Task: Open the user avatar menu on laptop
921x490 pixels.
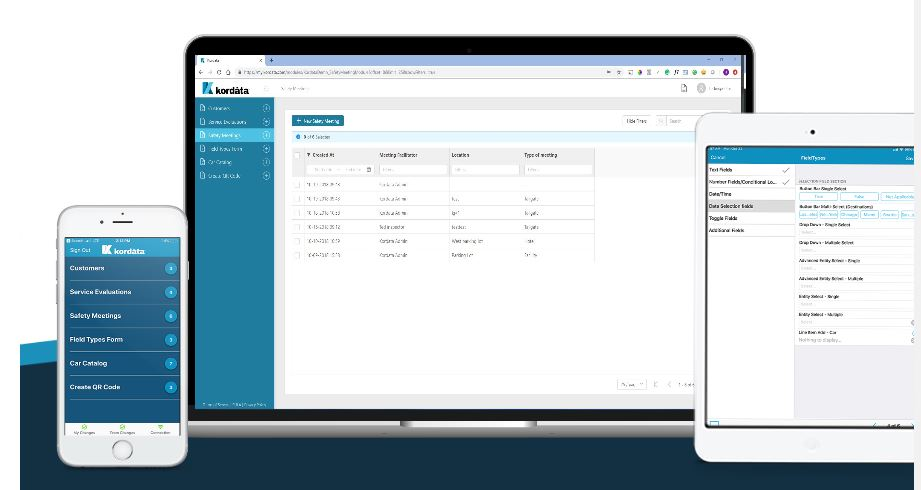Action: pos(701,88)
